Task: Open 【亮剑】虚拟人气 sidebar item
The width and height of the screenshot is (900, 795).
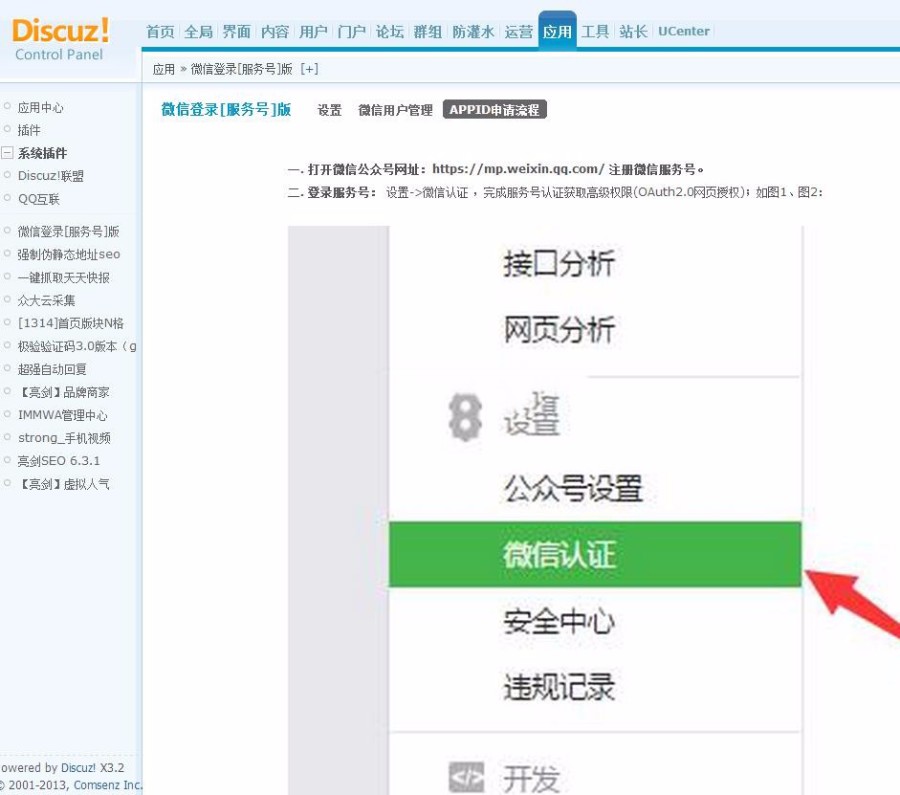Action: 63,484
